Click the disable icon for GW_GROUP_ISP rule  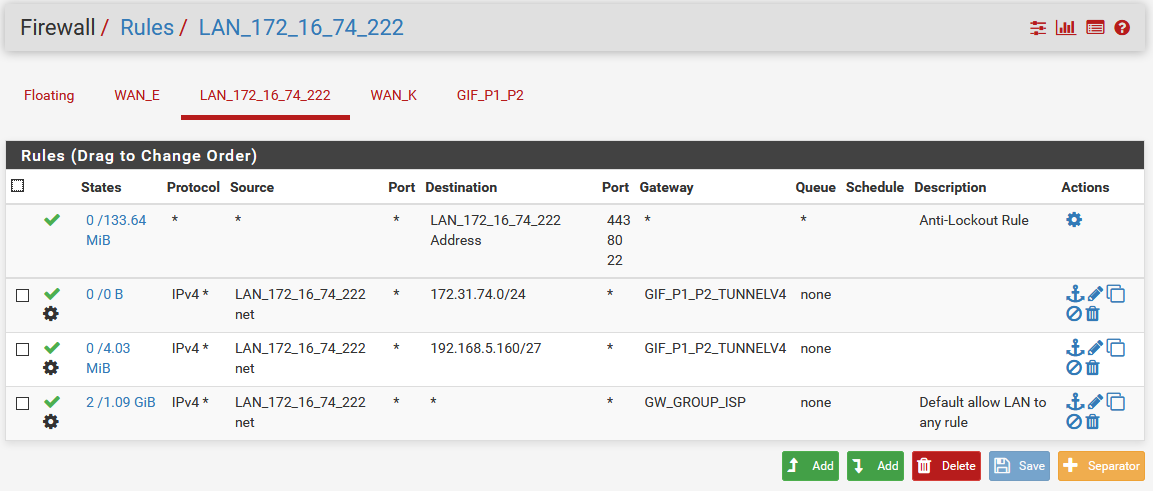coord(1074,422)
